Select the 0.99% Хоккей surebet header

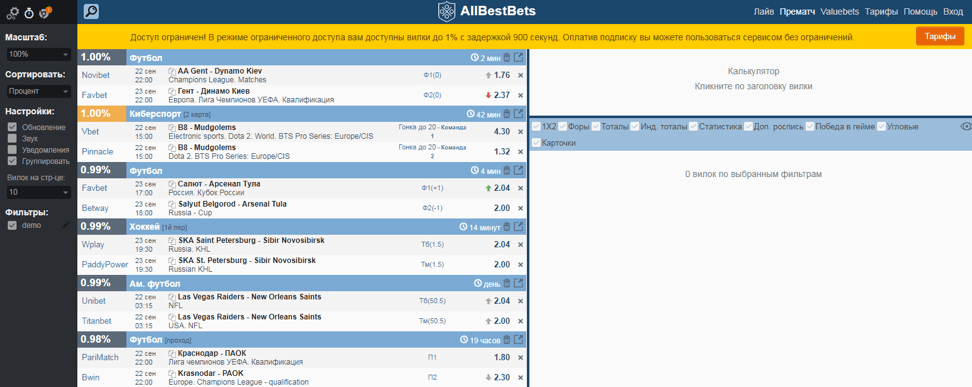pyautogui.click(x=302, y=227)
